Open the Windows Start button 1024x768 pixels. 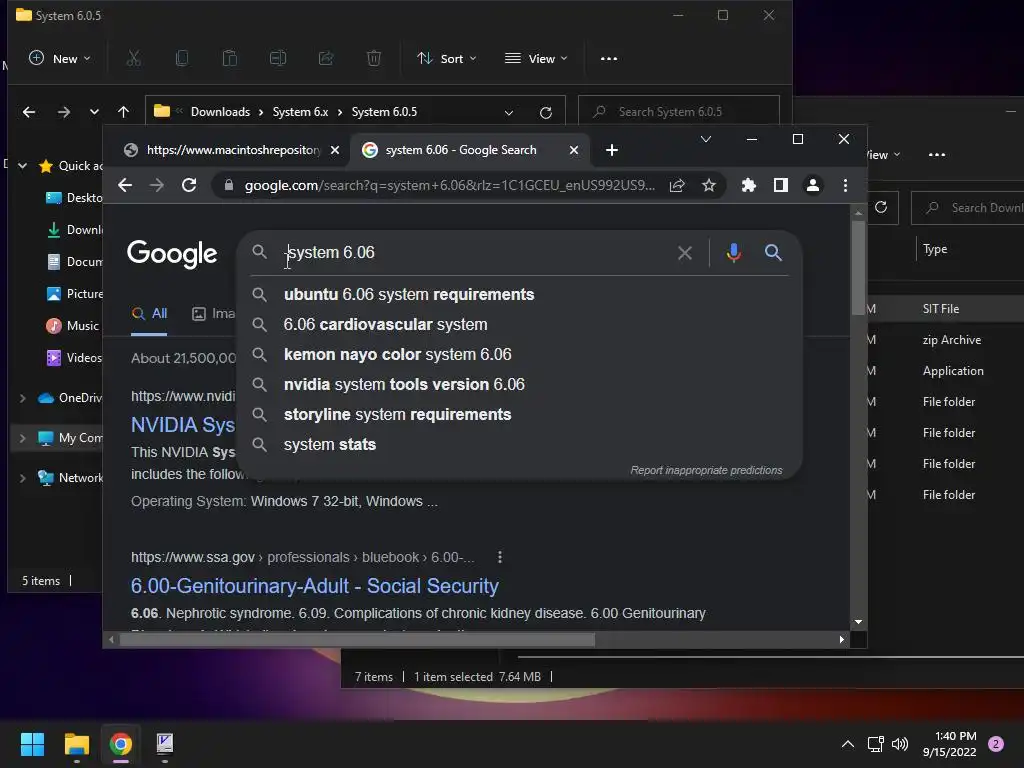[x=32, y=744]
